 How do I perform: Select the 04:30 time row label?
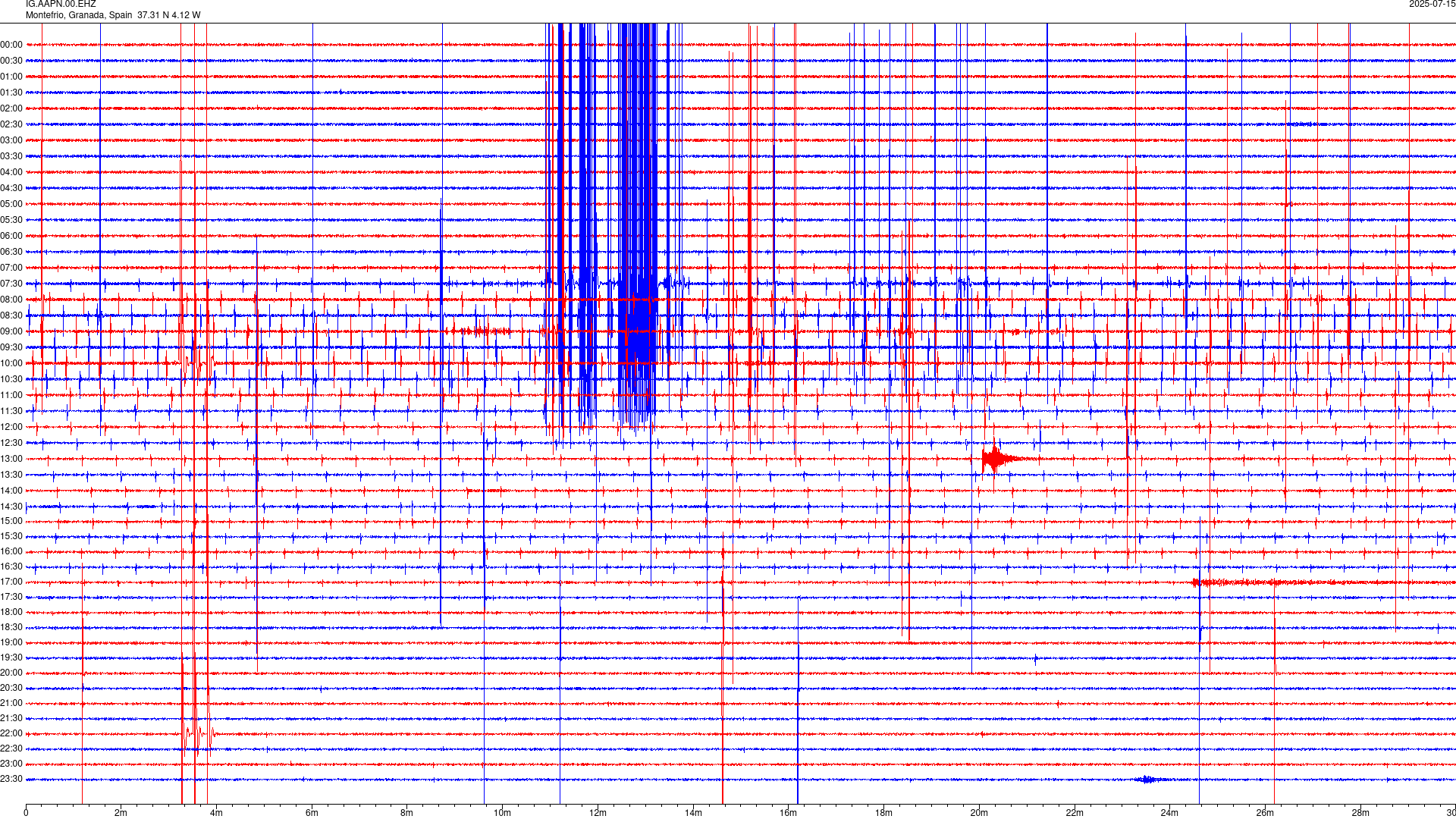point(11,188)
